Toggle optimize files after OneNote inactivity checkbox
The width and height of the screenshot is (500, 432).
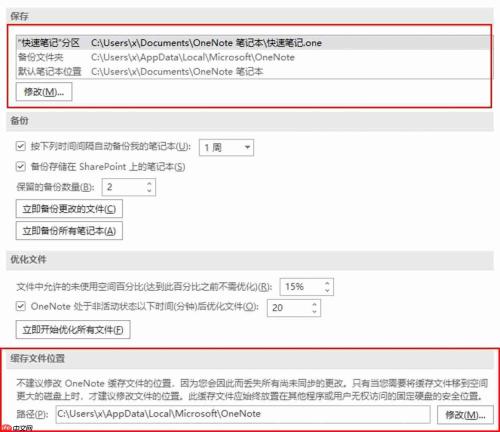tap(21, 306)
